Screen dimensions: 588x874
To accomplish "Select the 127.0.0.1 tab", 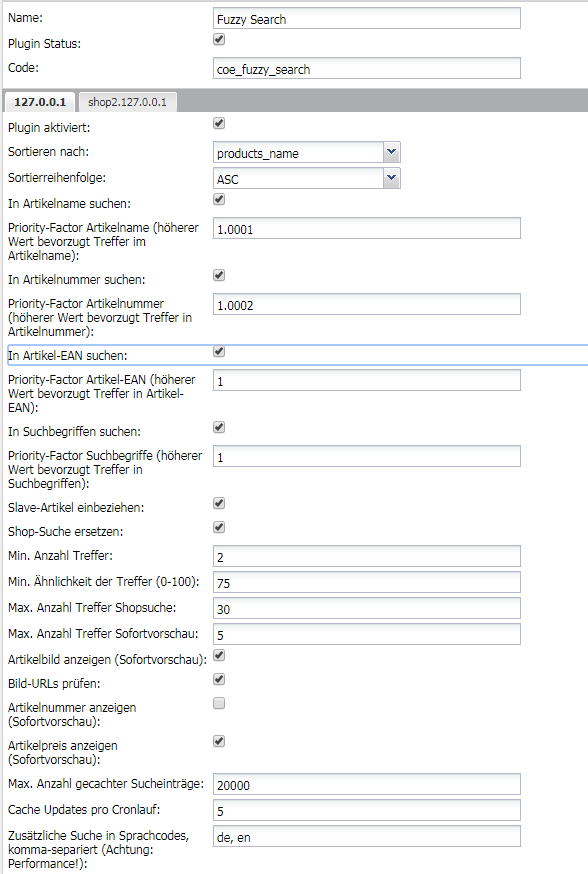I will pyautogui.click(x=40, y=102).
